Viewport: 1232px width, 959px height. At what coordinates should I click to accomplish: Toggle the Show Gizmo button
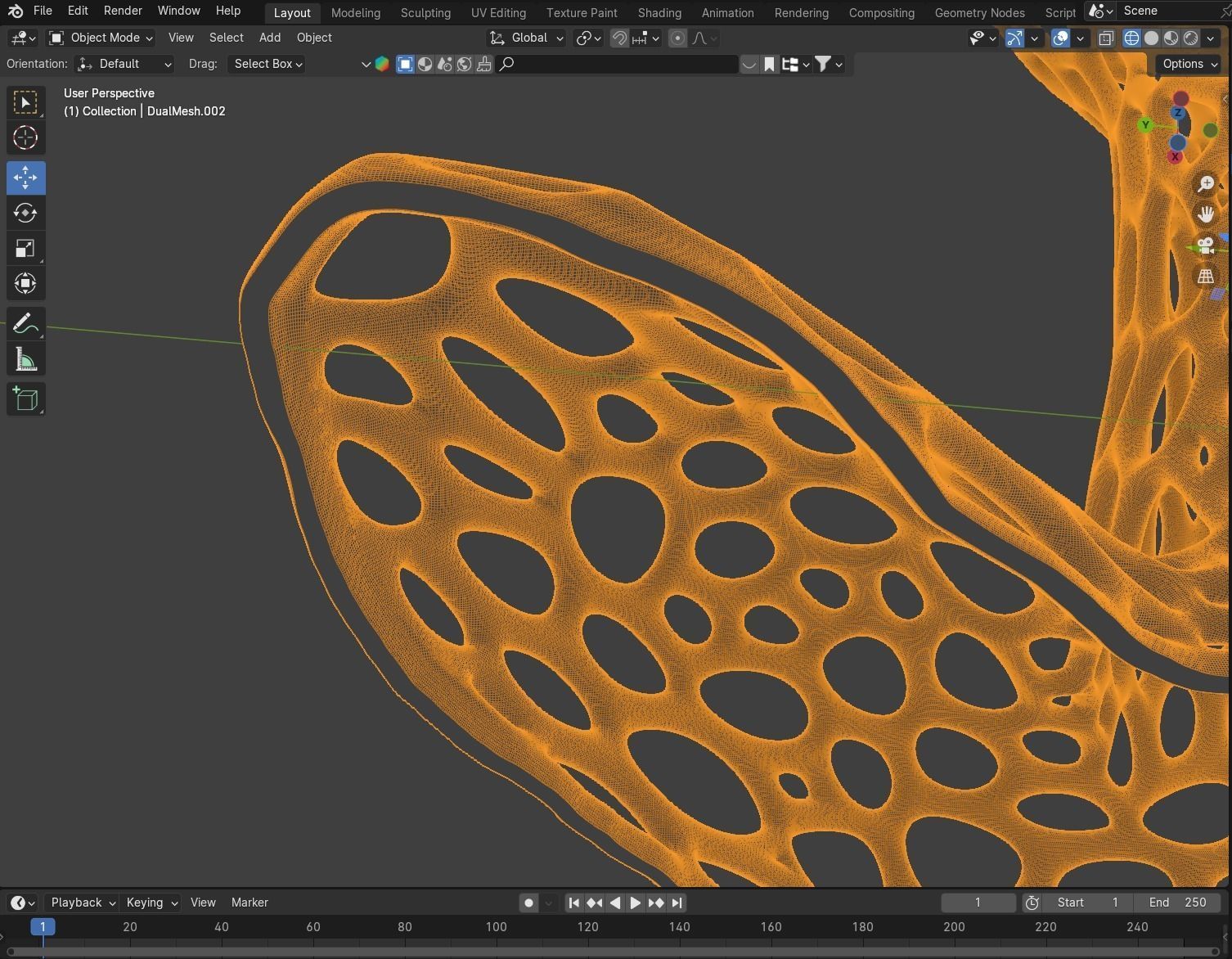point(1014,38)
